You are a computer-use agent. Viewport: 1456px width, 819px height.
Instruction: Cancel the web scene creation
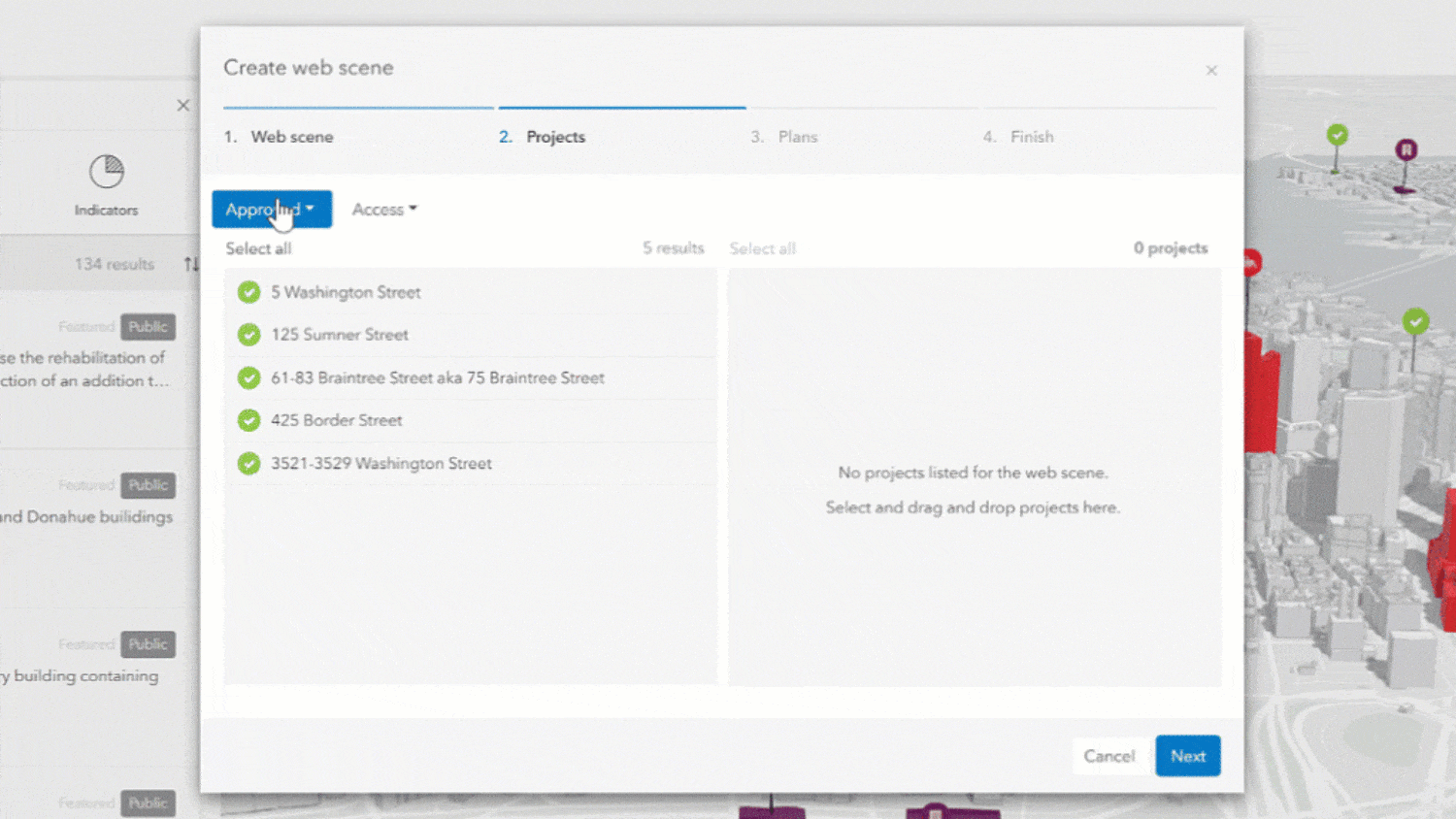[1109, 756]
